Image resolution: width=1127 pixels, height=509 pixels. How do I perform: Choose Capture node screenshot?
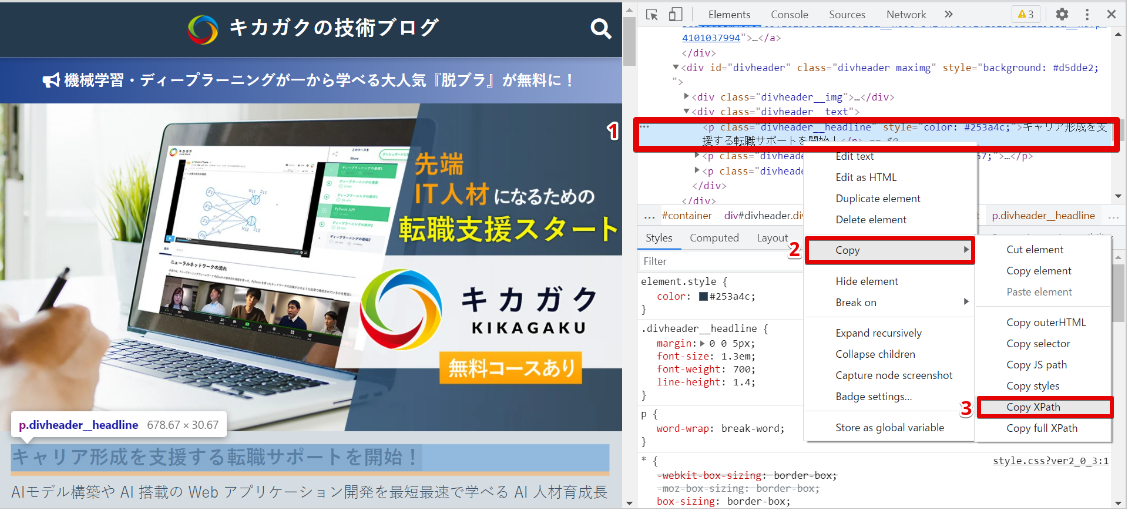[891, 375]
